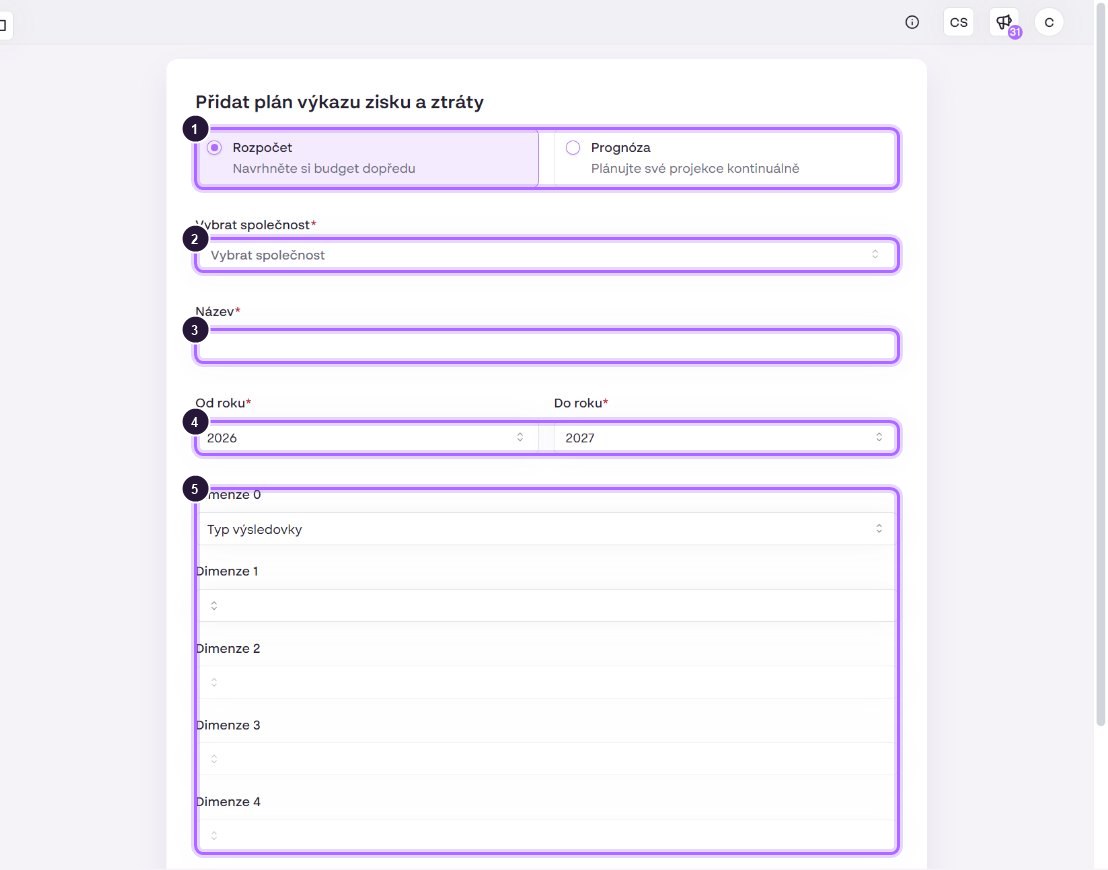Click the page's vertical scrollbar
1108x870 pixels.
[x=1100, y=363]
